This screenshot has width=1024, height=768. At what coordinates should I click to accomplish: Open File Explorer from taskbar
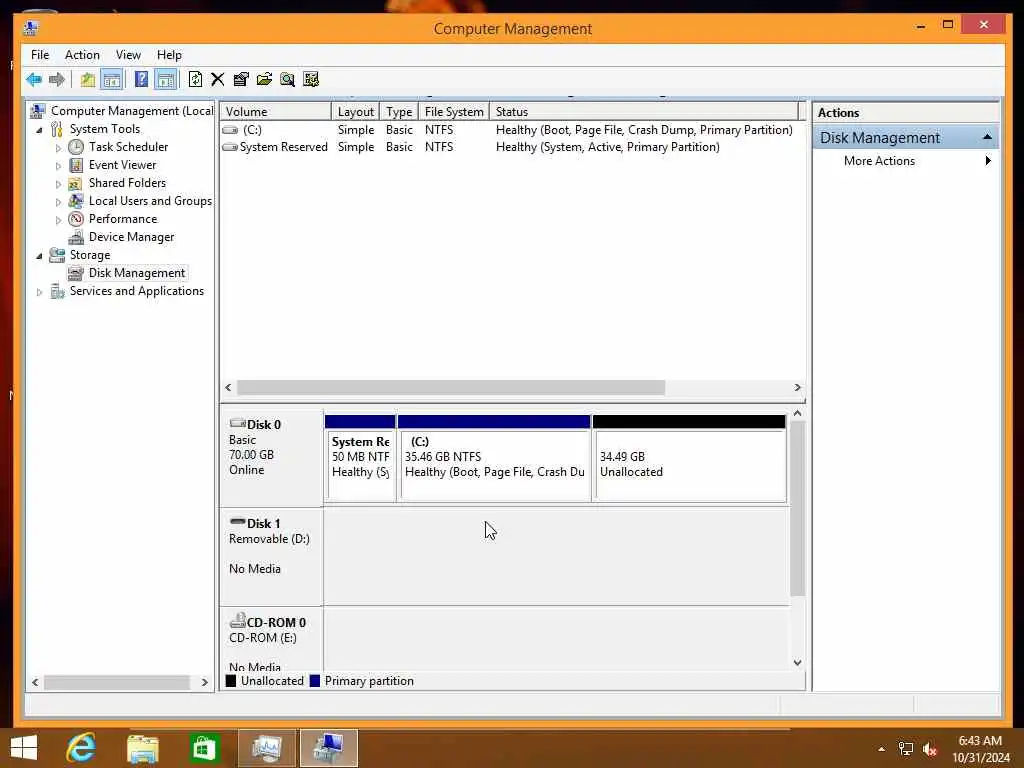(142, 748)
